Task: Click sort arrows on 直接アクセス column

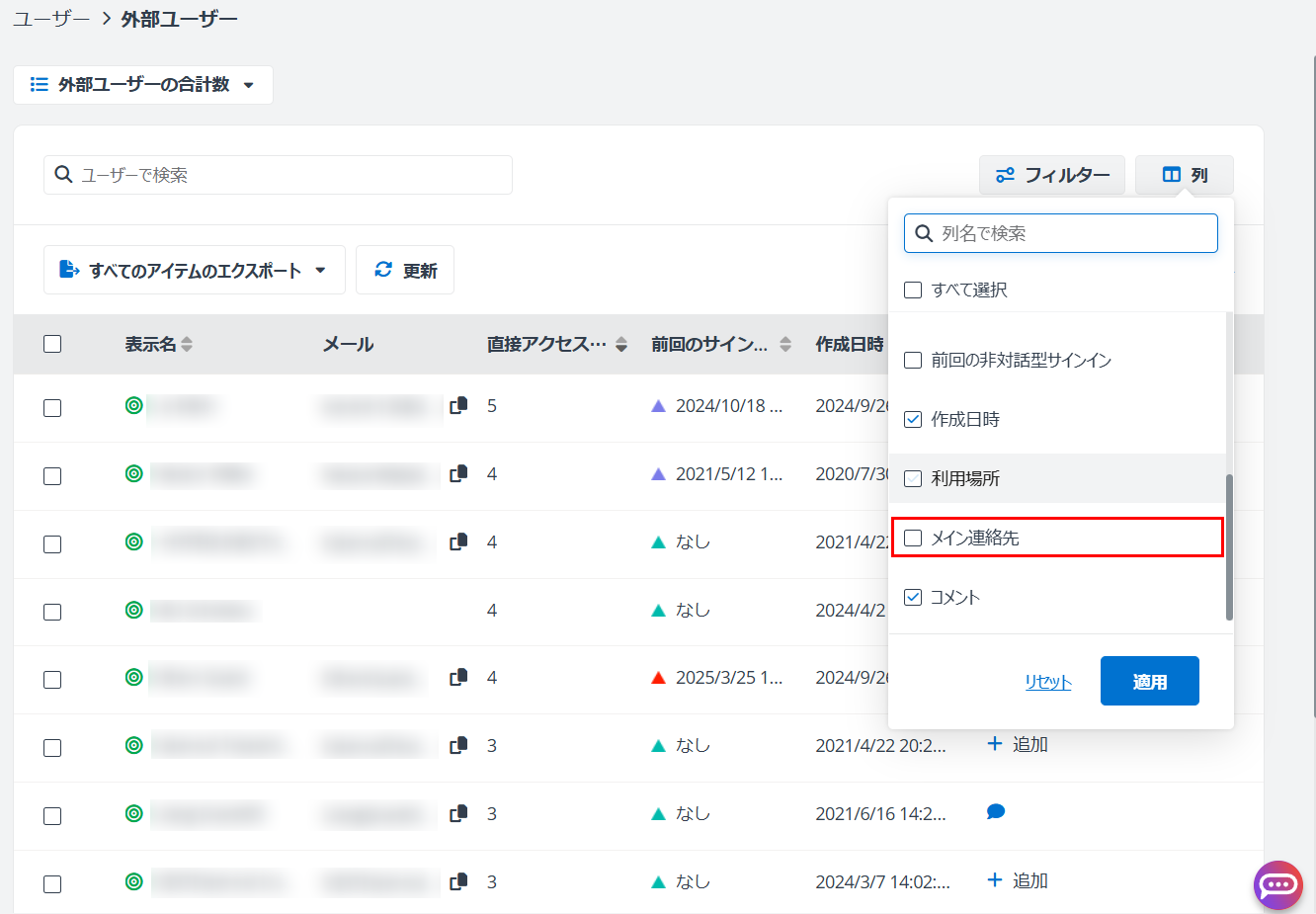Action: [x=621, y=344]
